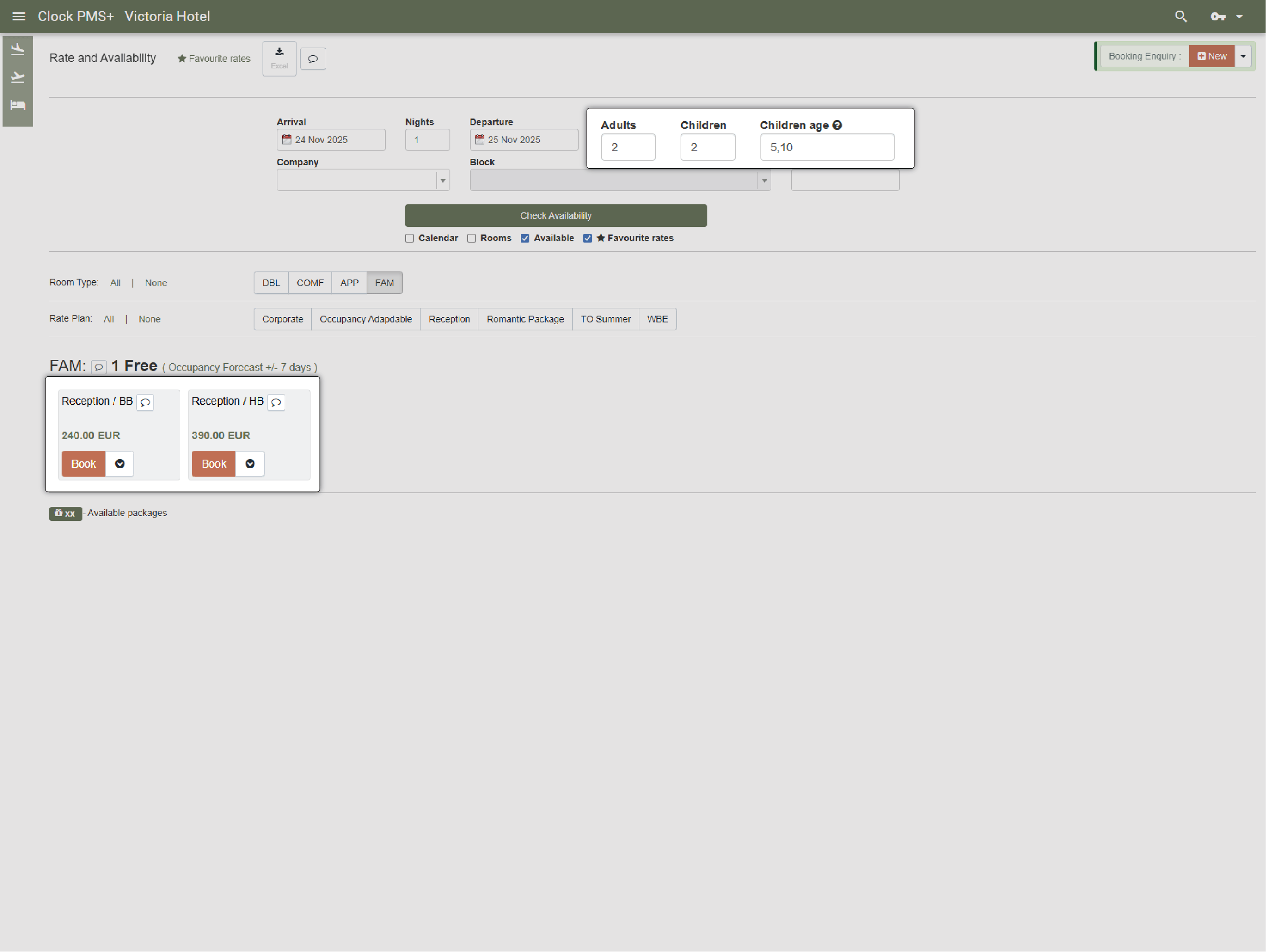The width and height of the screenshot is (1266, 952).
Task: Expand the Company dropdown
Action: click(442, 180)
